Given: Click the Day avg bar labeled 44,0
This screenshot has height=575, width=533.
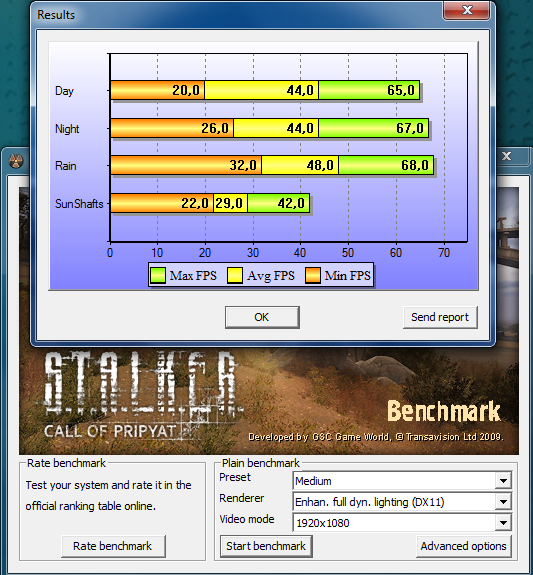Looking at the screenshot, I should [262, 90].
